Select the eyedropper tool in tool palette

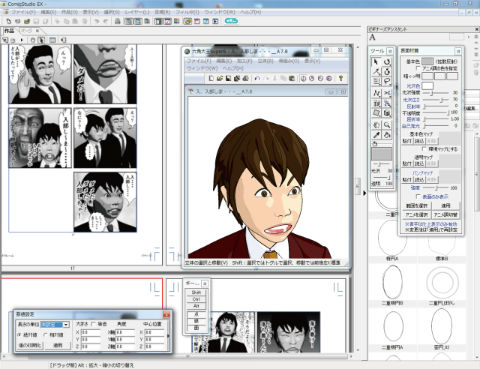click(x=376, y=135)
